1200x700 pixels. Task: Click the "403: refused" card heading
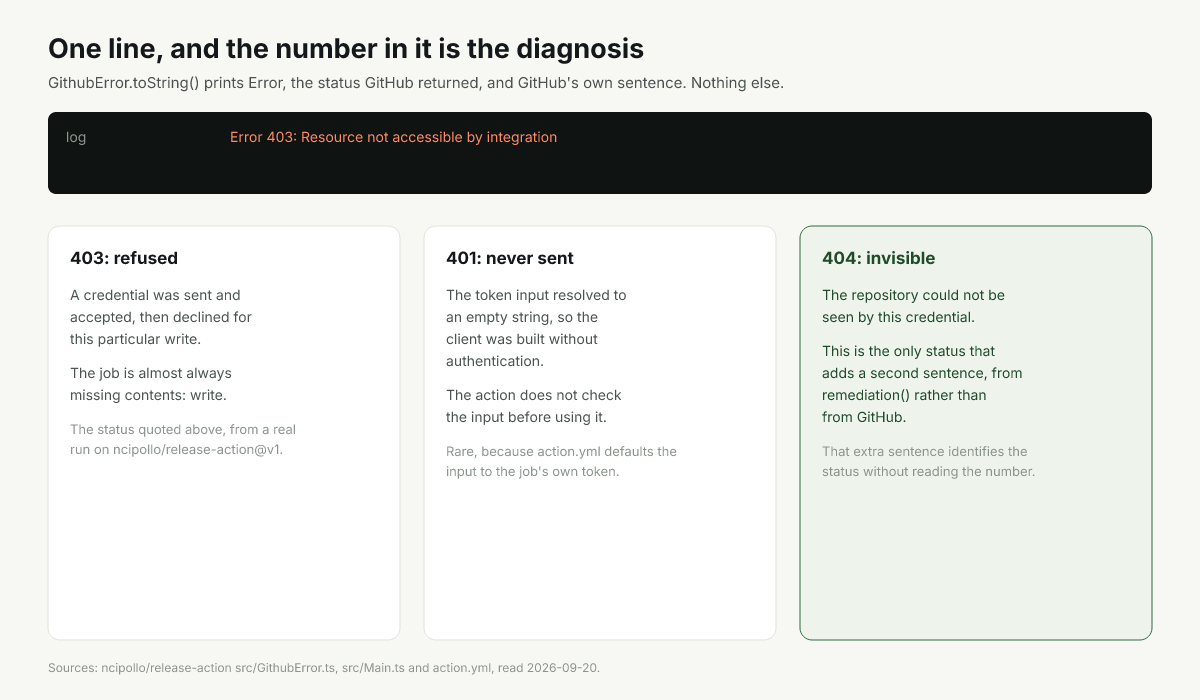point(124,258)
